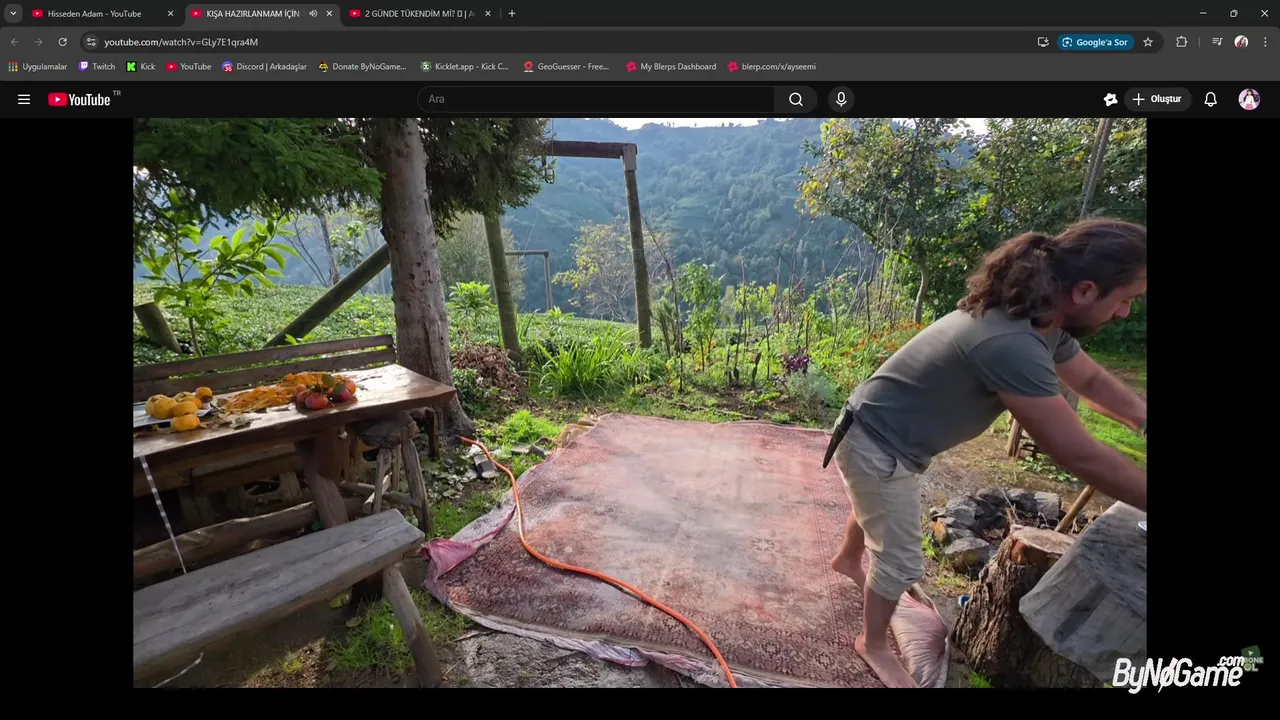Open the Chrome profile avatar
Image resolution: width=1280 pixels, height=720 pixels.
pos(1241,42)
